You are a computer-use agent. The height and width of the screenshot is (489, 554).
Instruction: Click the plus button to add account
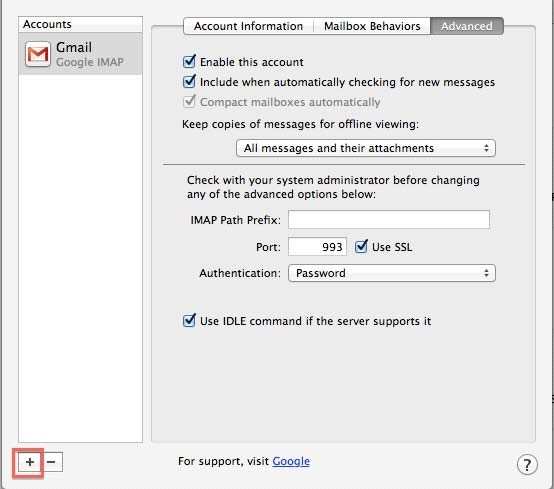pyautogui.click(x=30, y=462)
